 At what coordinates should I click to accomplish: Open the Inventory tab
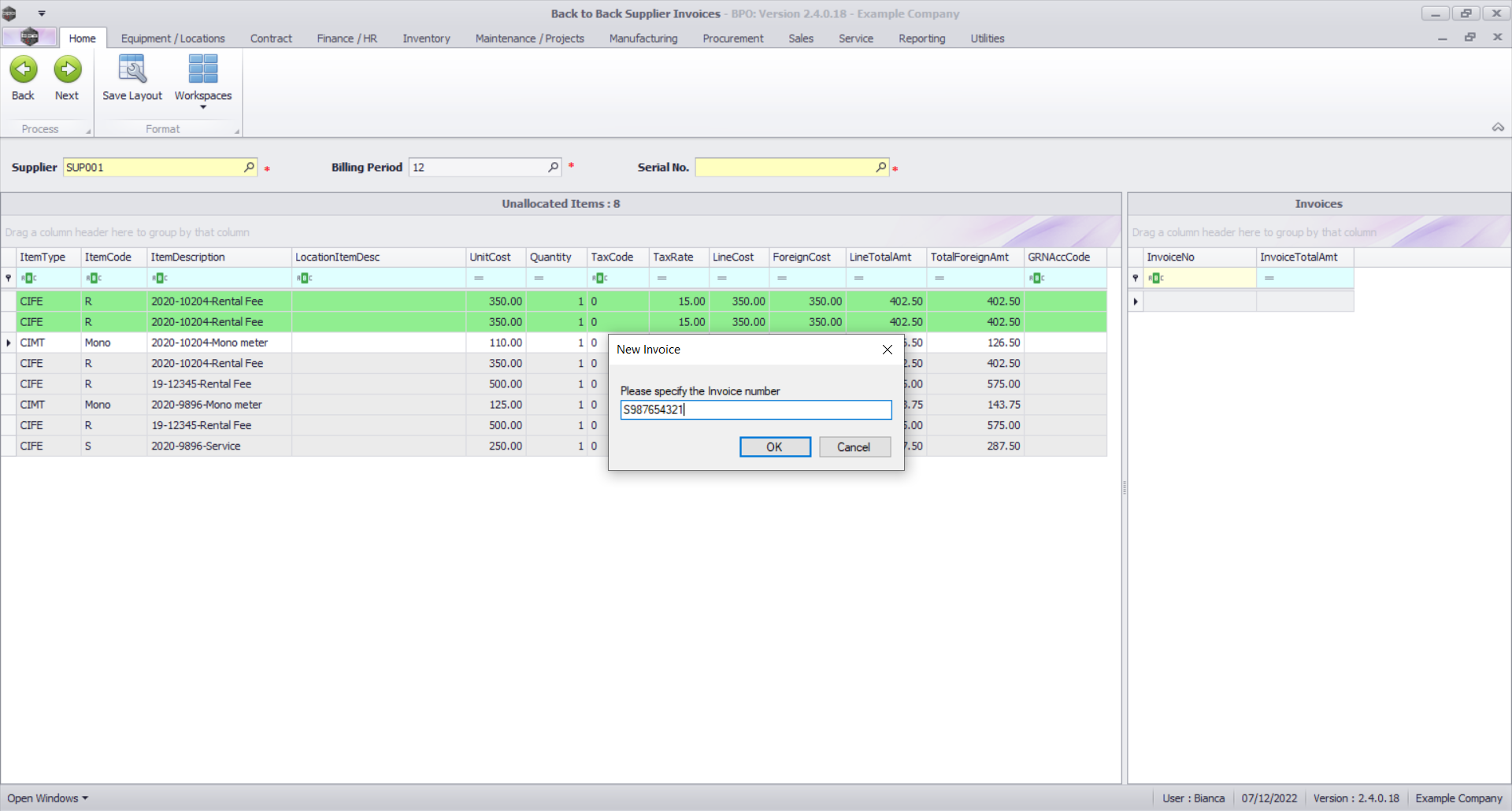(427, 39)
